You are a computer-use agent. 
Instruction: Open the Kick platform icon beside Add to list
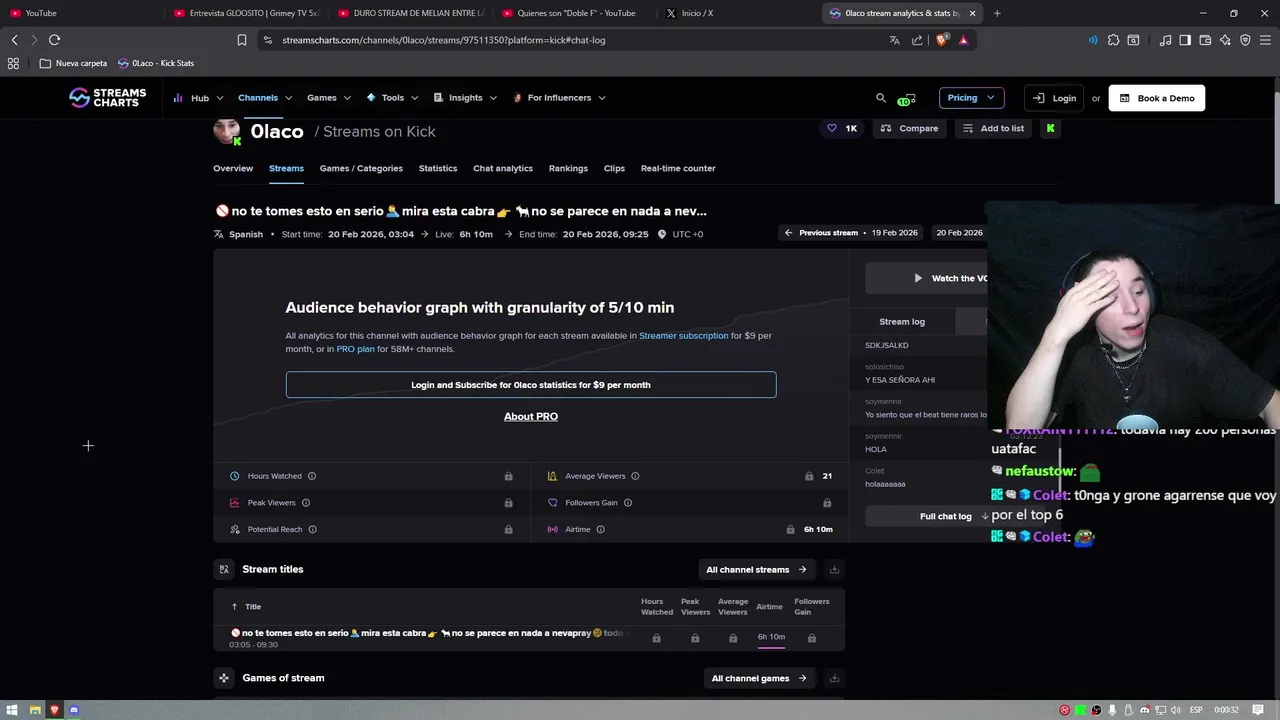tap(1050, 128)
